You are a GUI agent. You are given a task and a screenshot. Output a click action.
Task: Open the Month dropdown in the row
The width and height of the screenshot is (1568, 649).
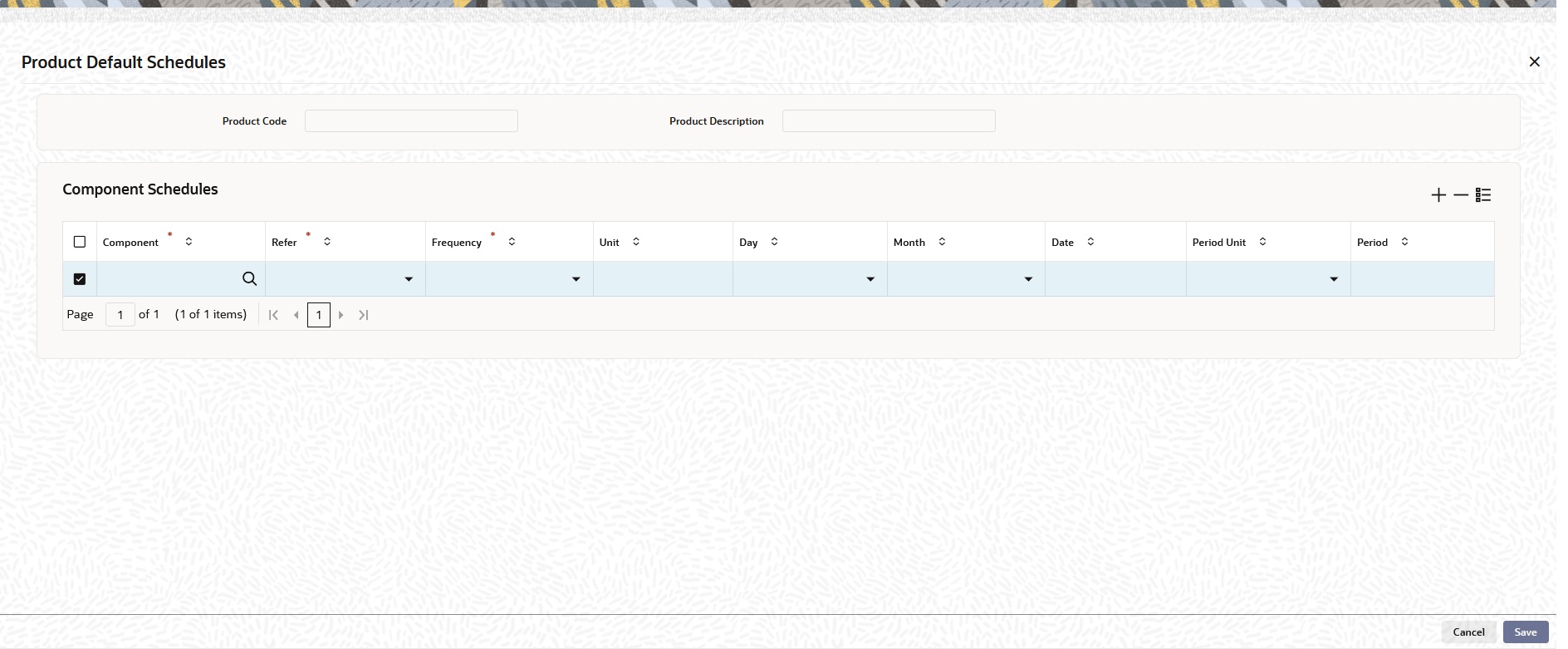(1028, 279)
